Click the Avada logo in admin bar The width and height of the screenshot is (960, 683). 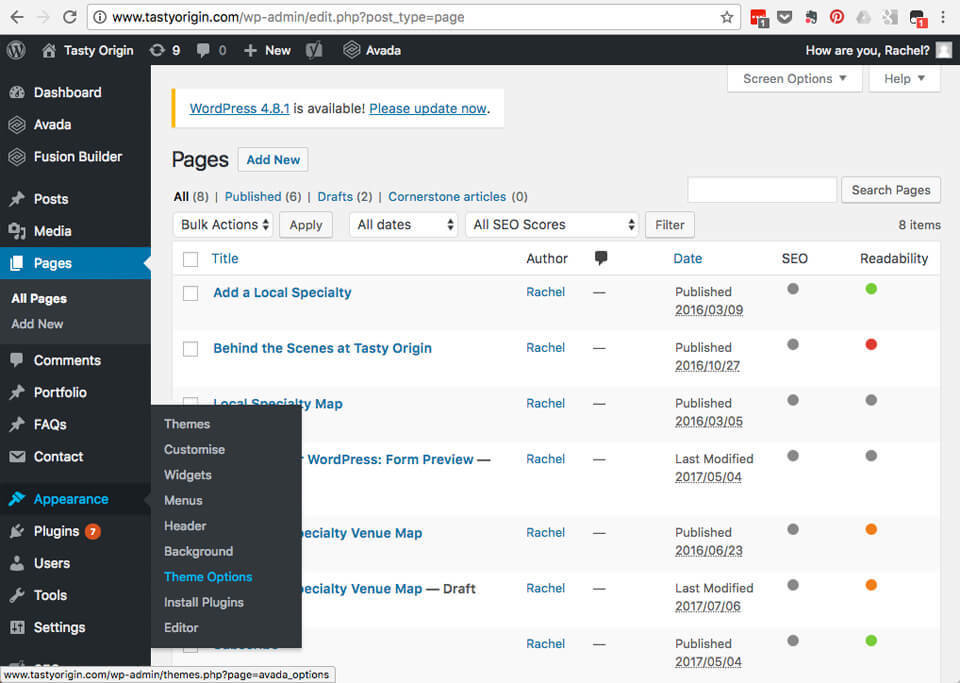point(351,50)
